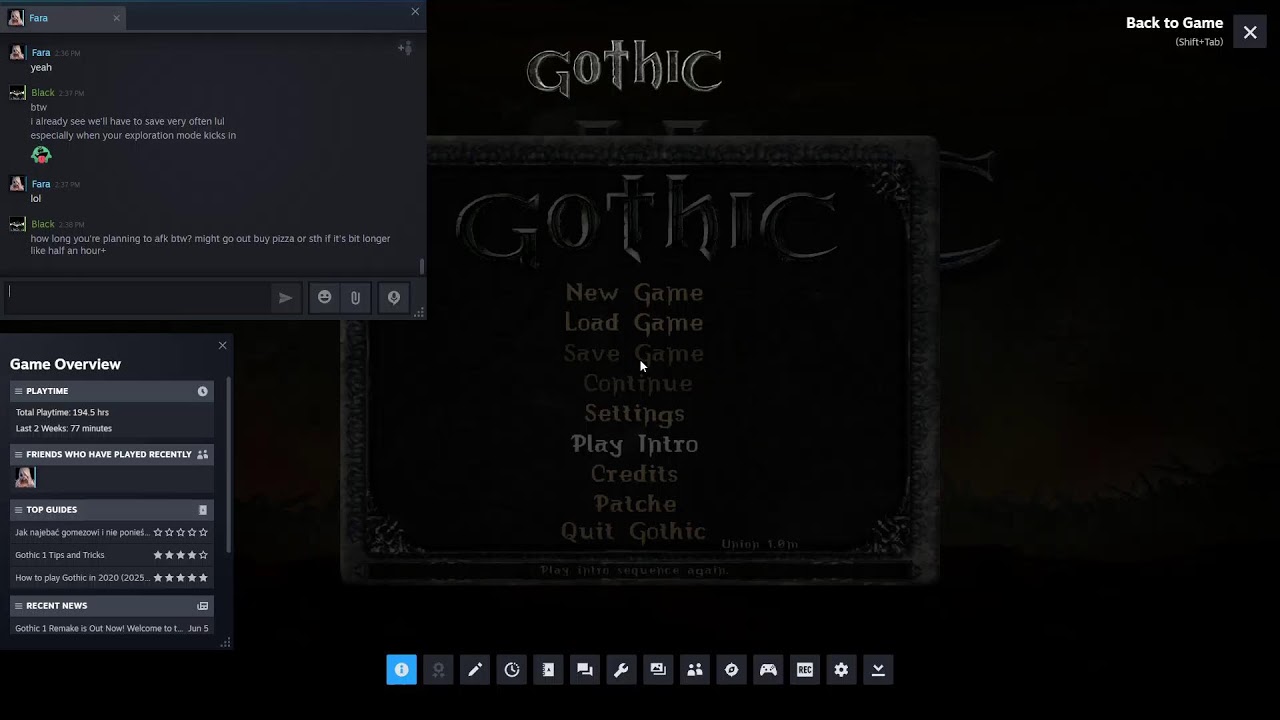Select Quit Gothic in game menu
The height and width of the screenshot is (720, 1280).
[x=634, y=532]
